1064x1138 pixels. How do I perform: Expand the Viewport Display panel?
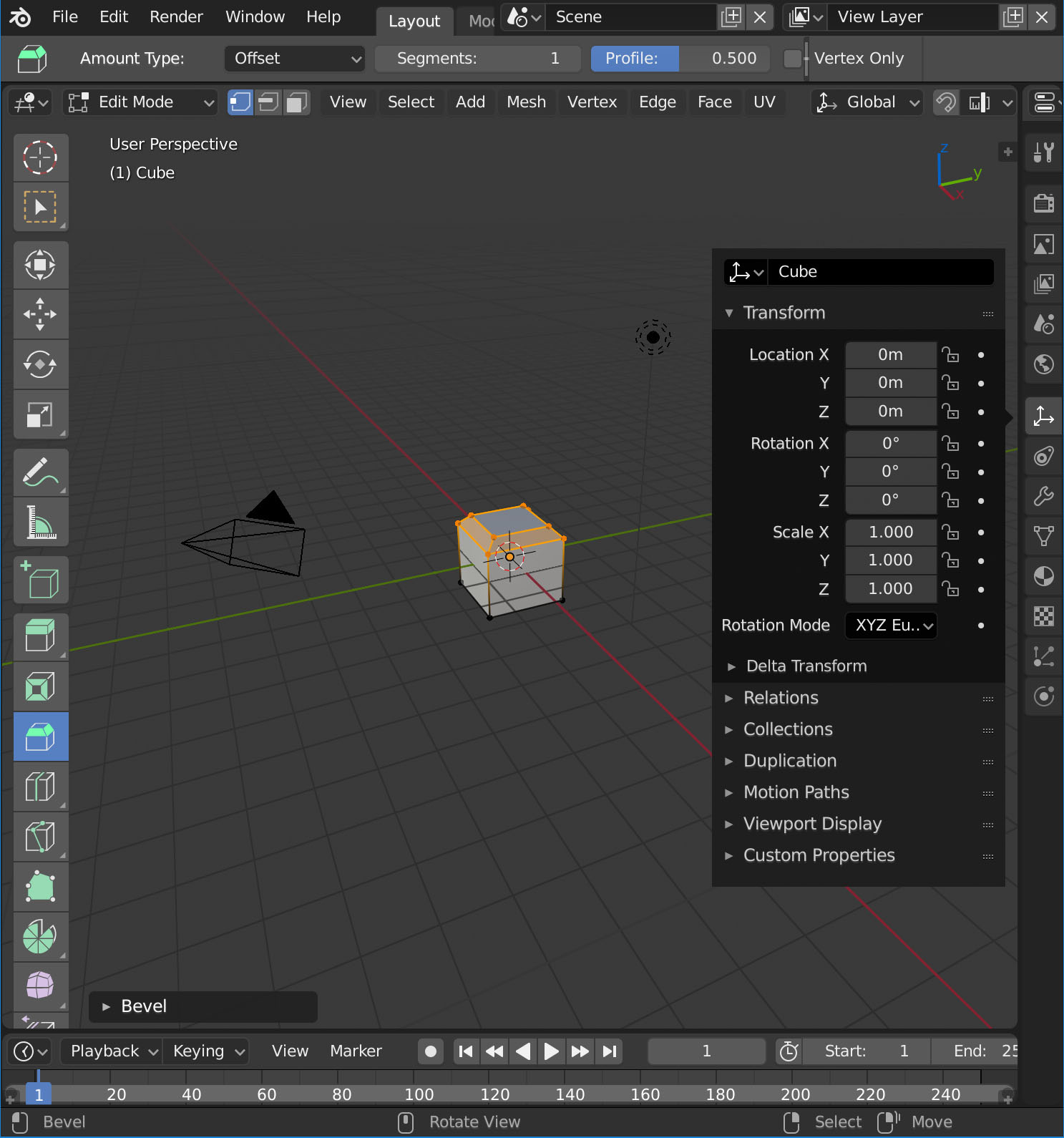(x=813, y=824)
